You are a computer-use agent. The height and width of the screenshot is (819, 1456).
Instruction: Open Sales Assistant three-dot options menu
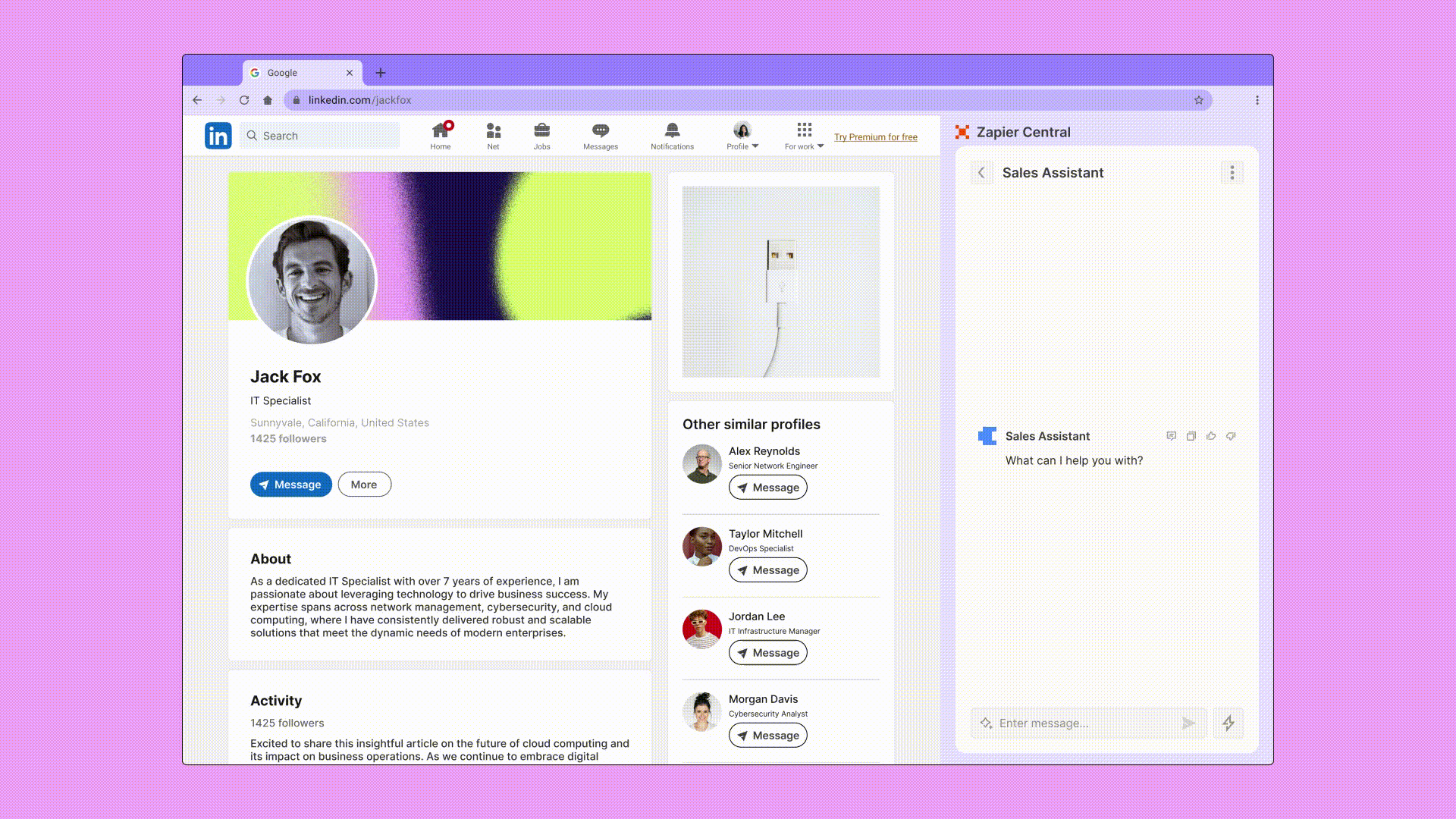[x=1232, y=173]
